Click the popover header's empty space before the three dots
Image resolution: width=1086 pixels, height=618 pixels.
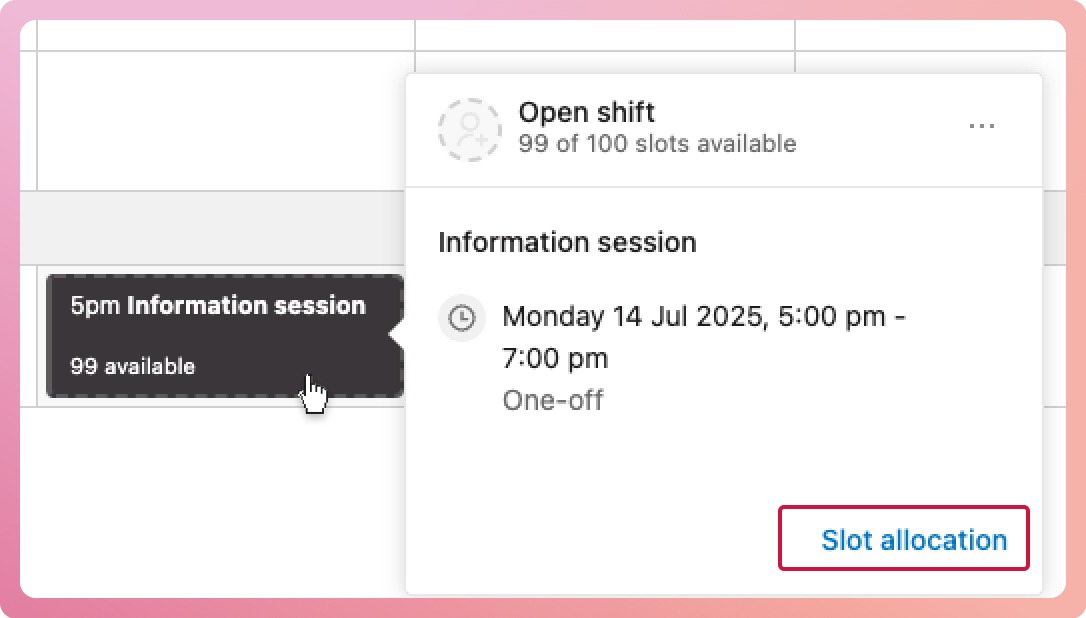pyautogui.click(x=880, y=128)
